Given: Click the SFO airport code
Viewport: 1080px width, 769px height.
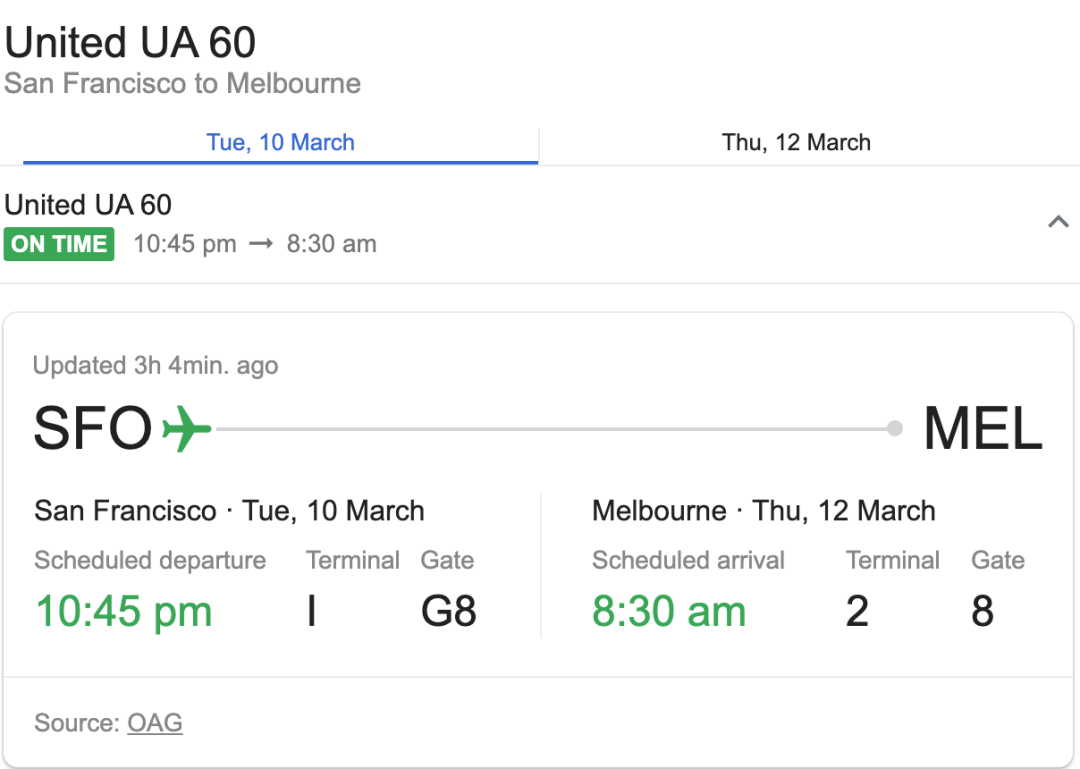Looking at the screenshot, I should pyautogui.click(x=93, y=428).
